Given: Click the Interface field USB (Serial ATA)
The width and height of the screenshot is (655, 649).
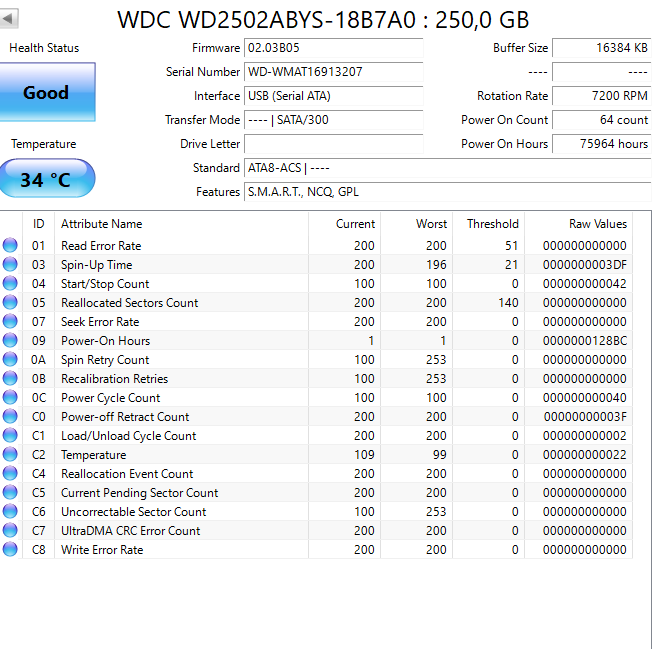Looking at the screenshot, I should click(333, 96).
